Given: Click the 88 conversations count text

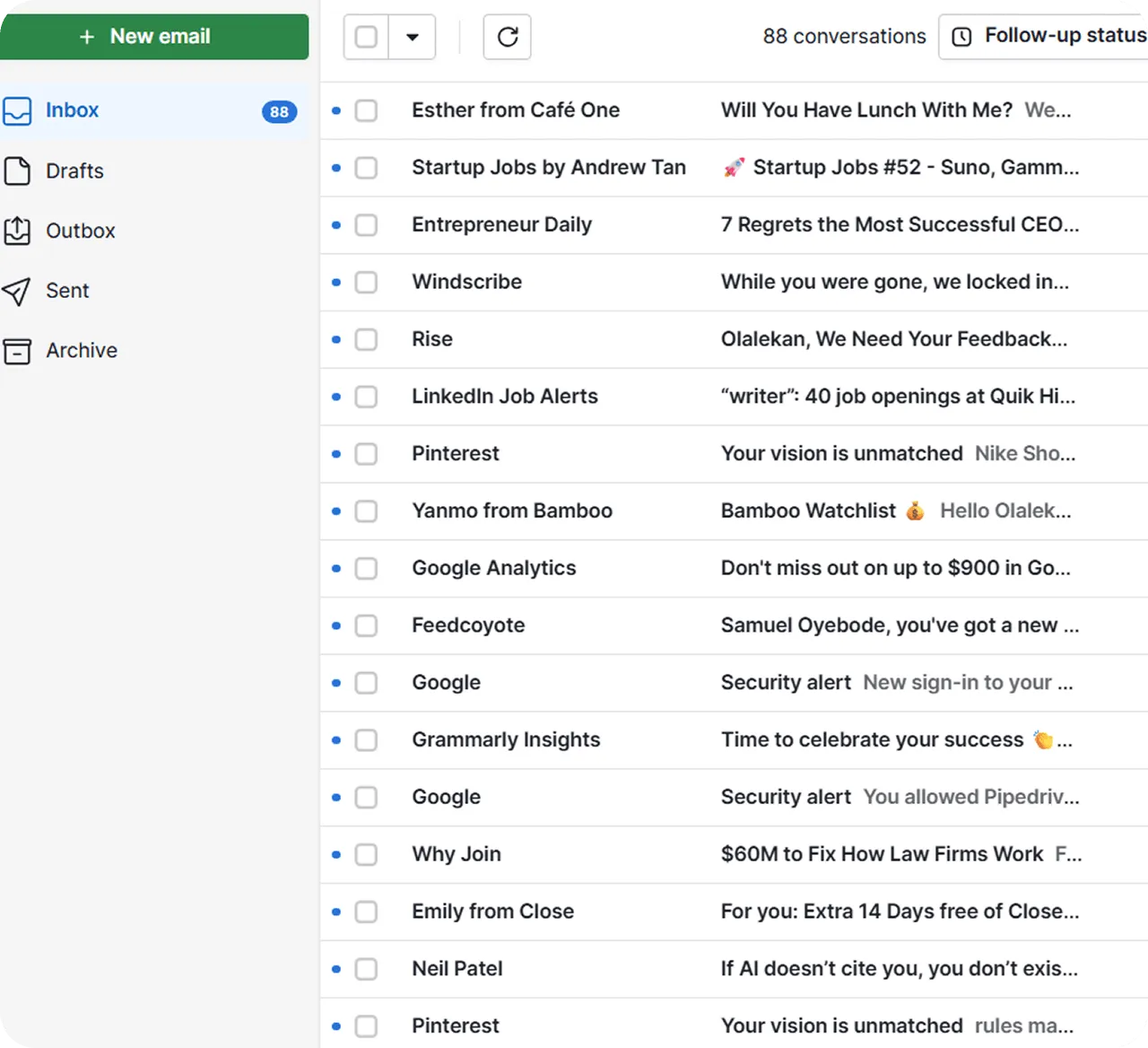Looking at the screenshot, I should coord(844,37).
